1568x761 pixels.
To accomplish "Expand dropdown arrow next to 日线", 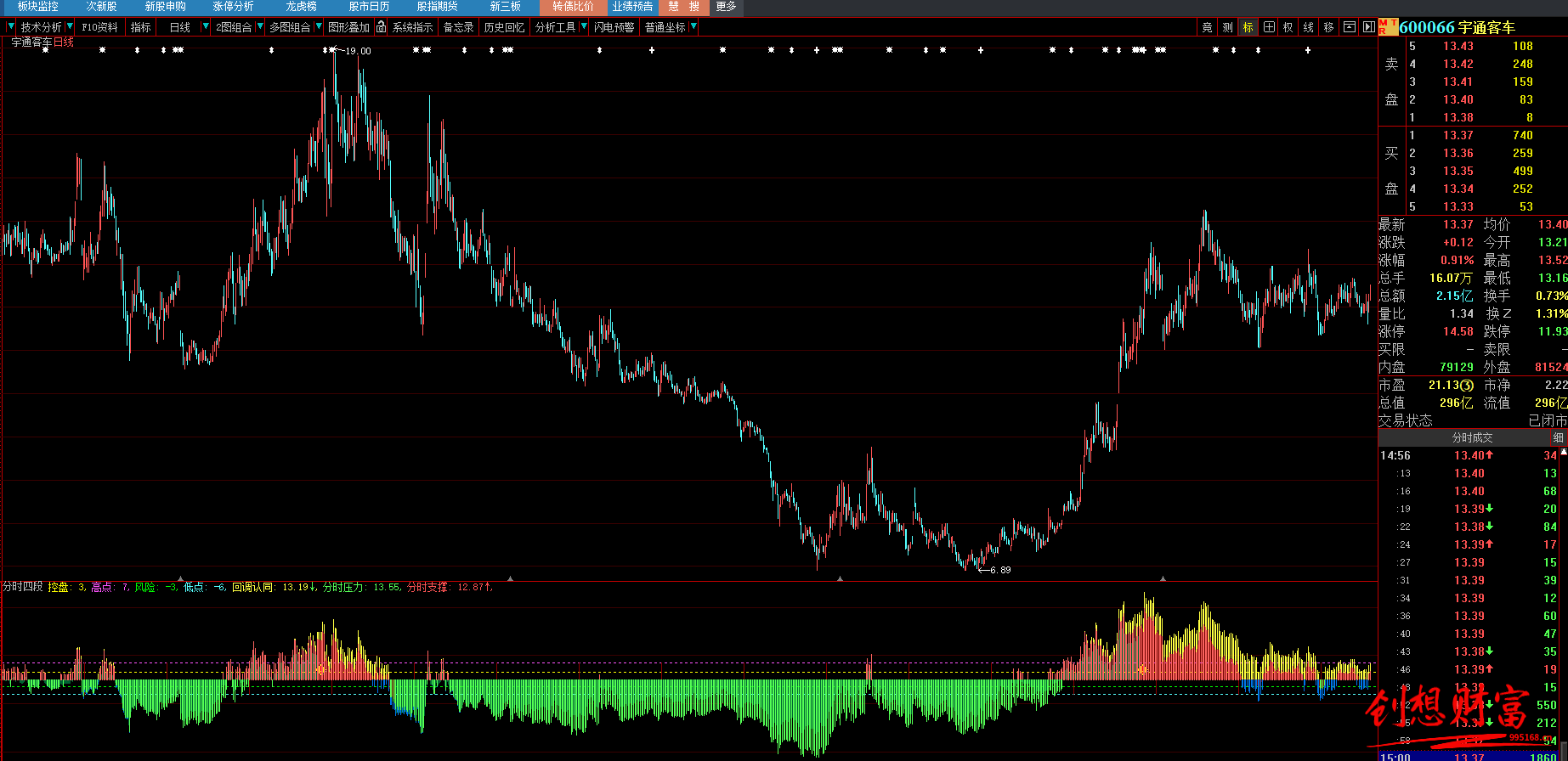I will [205, 27].
